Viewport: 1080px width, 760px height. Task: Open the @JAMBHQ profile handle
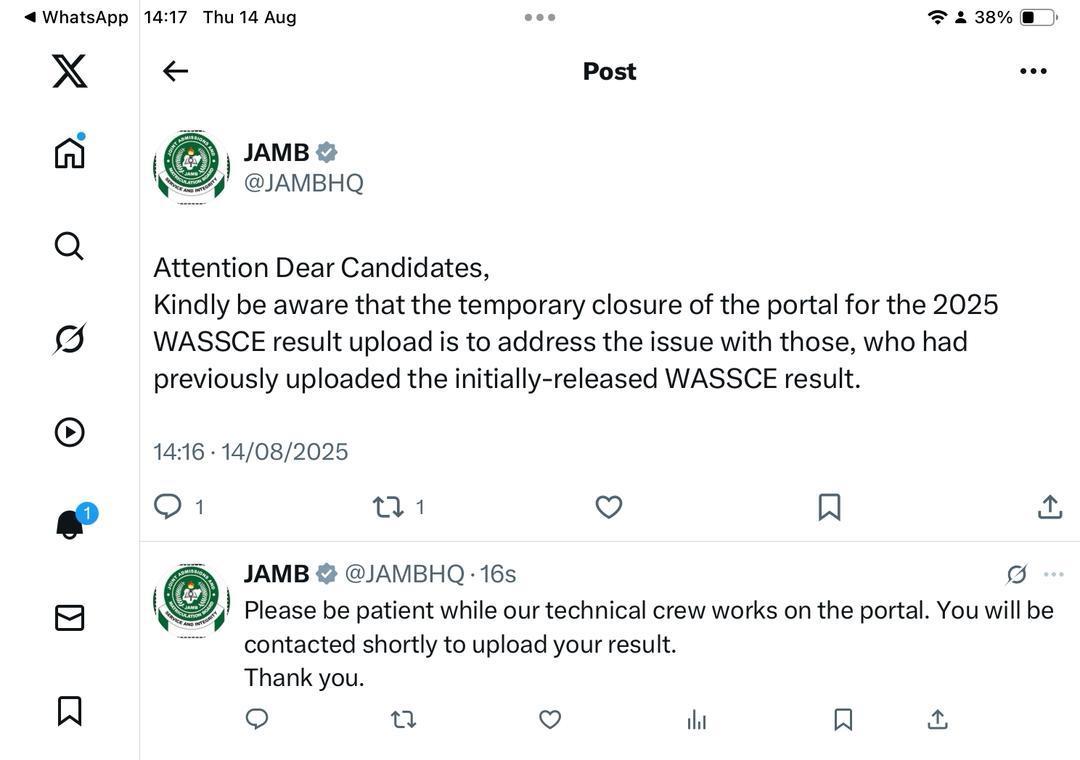coord(304,183)
